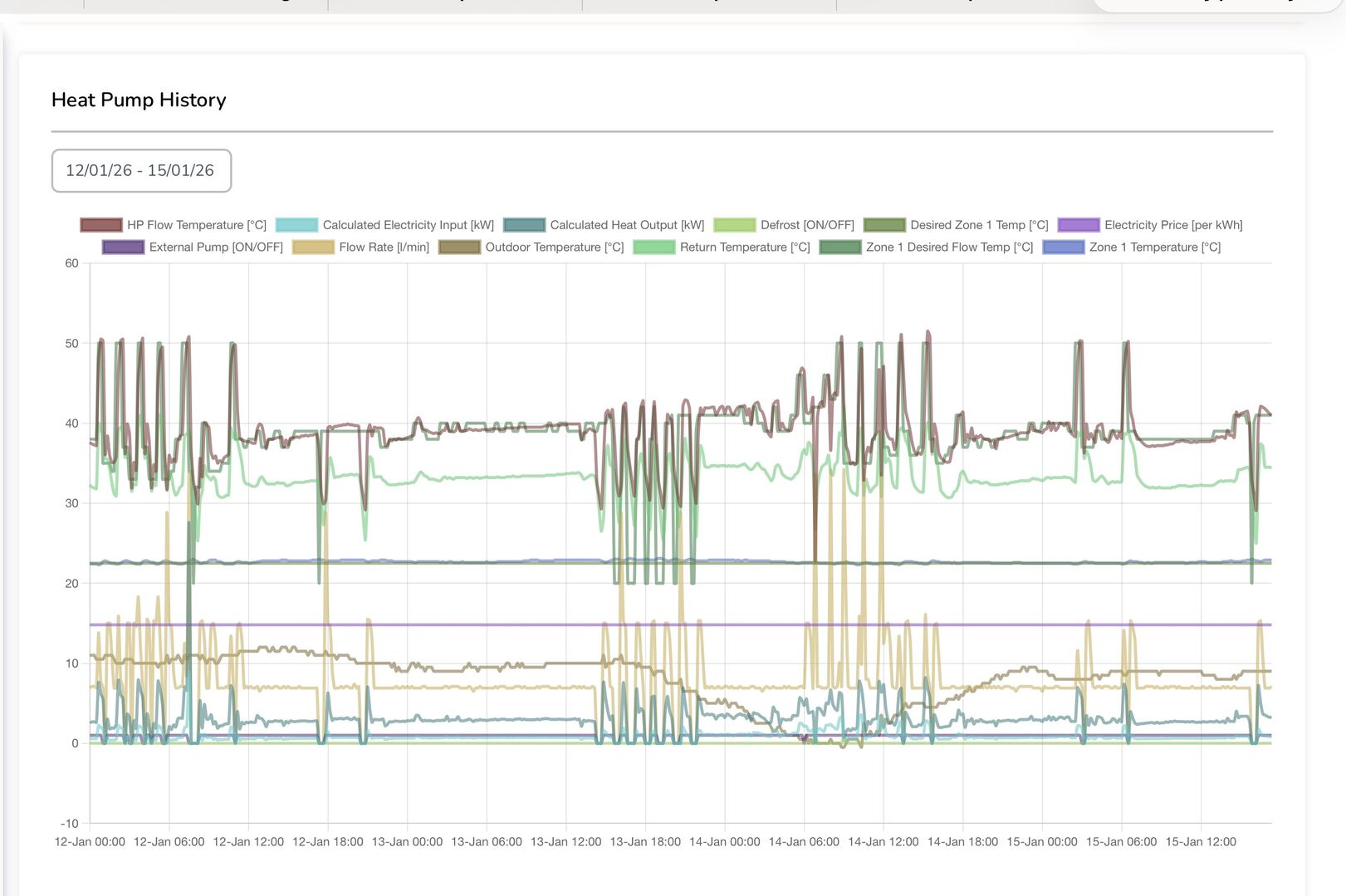Hide the Calculated Electricity Input series

click(384, 225)
